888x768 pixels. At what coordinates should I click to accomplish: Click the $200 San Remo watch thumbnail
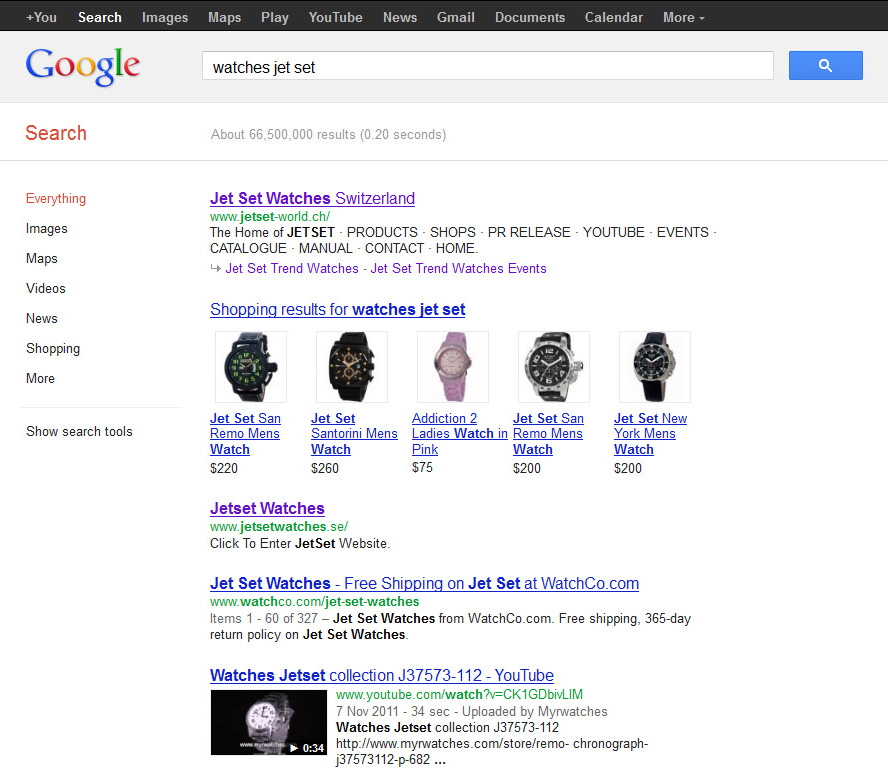554,367
